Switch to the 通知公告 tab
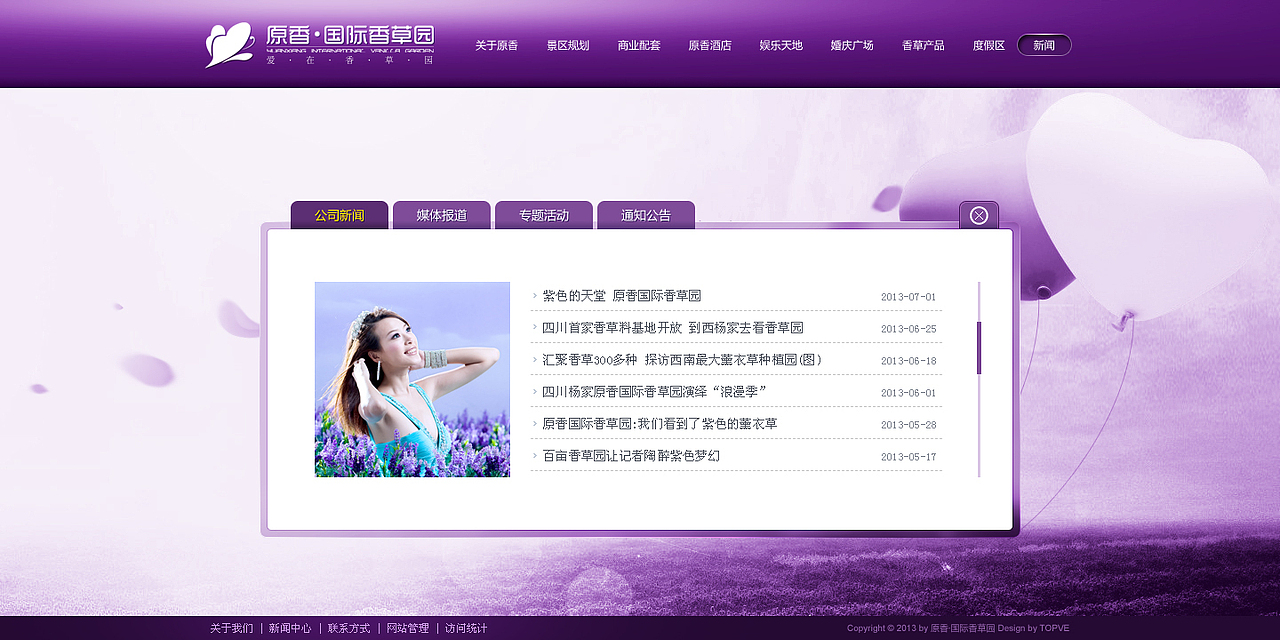 point(646,215)
